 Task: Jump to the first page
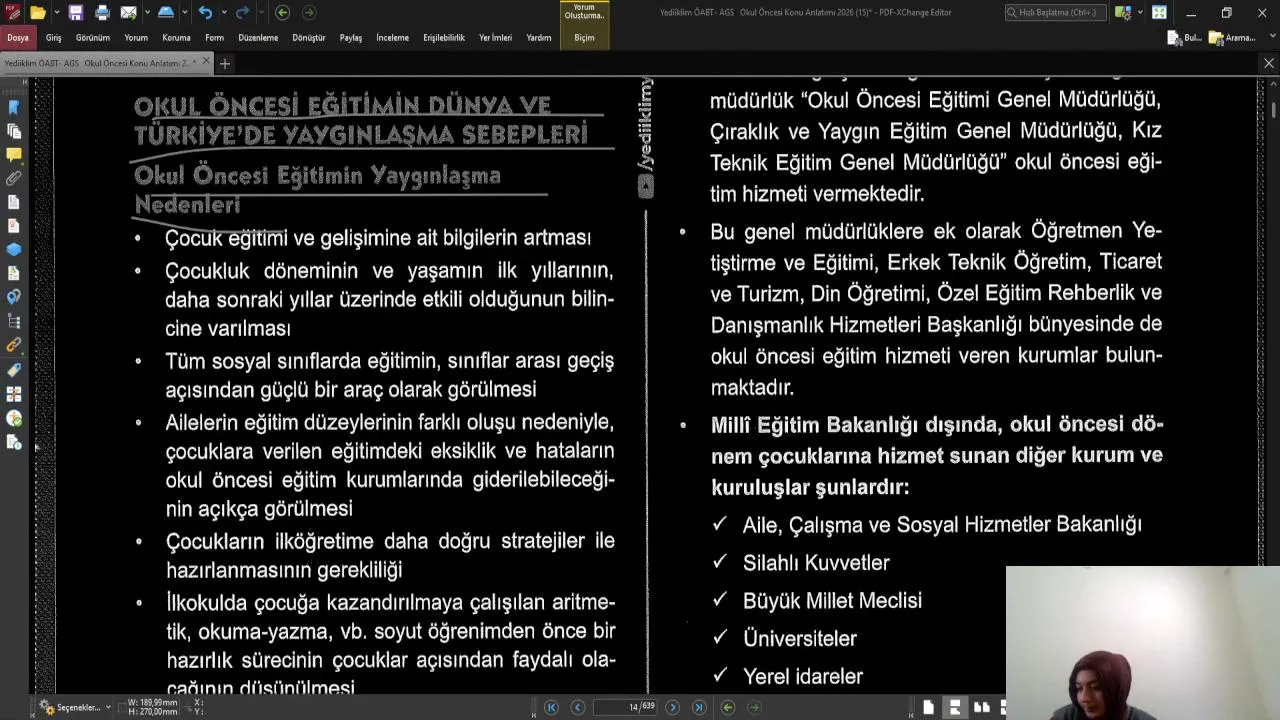(x=552, y=707)
